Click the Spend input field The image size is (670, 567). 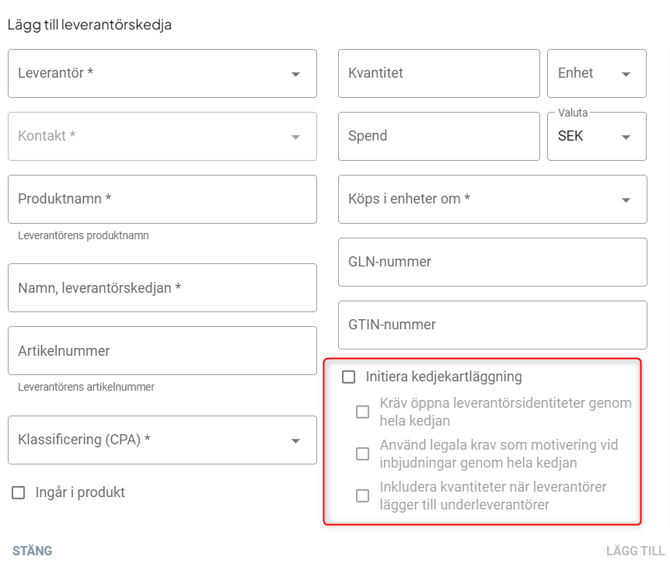pyautogui.click(x=439, y=136)
